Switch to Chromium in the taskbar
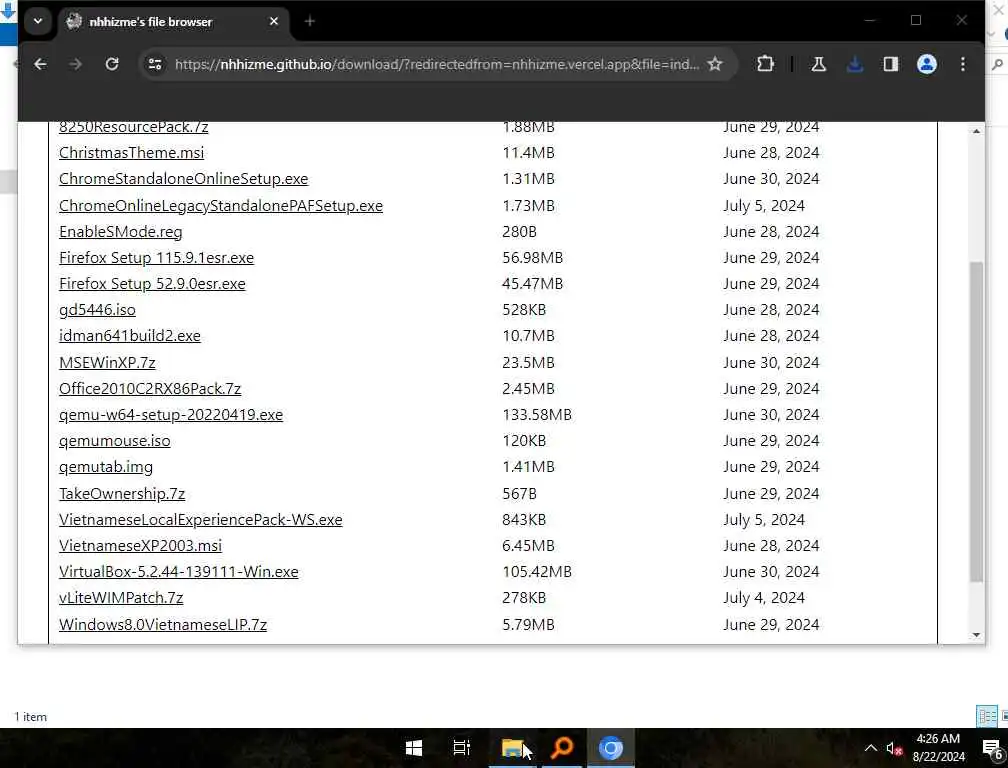 point(611,748)
